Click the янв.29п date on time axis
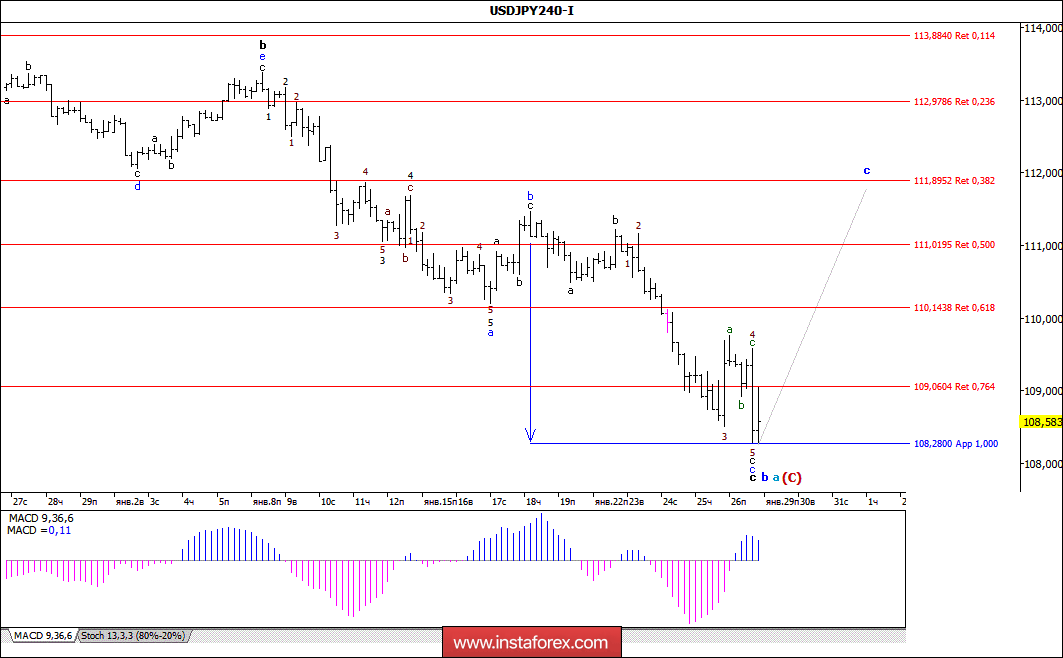1063x658 pixels. 782,501
